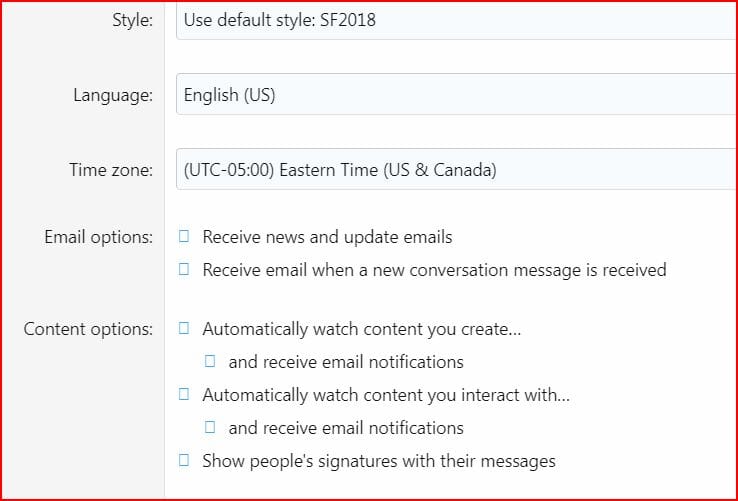738x501 pixels.
Task: Tick email notifications checkbox under content you create
Action: point(210,361)
